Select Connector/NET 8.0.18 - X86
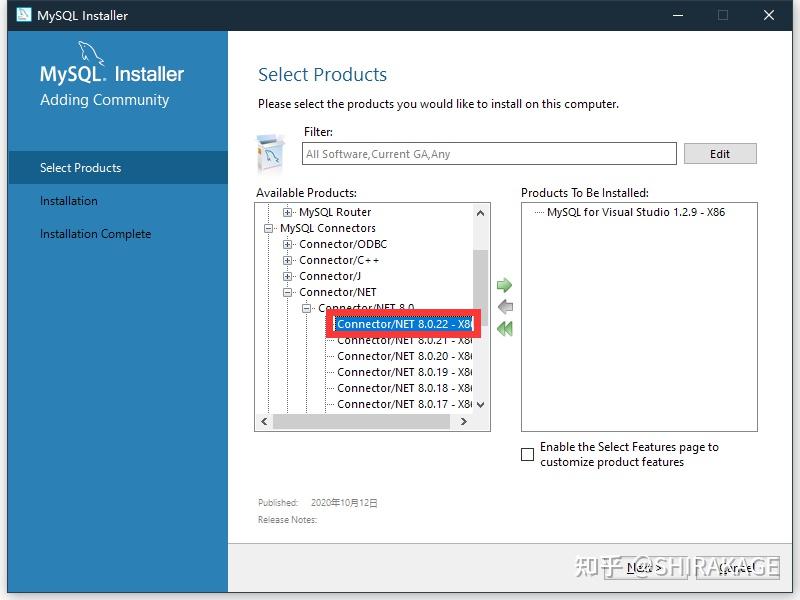Image resolution: width=800 pixels, height=600 pixels. [x=404, y=388]
